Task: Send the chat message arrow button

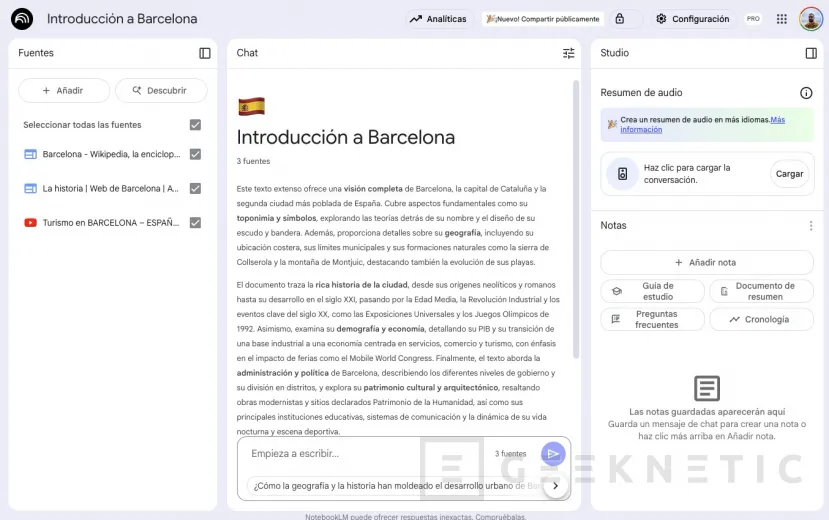Action: click(x=553, y=453)
